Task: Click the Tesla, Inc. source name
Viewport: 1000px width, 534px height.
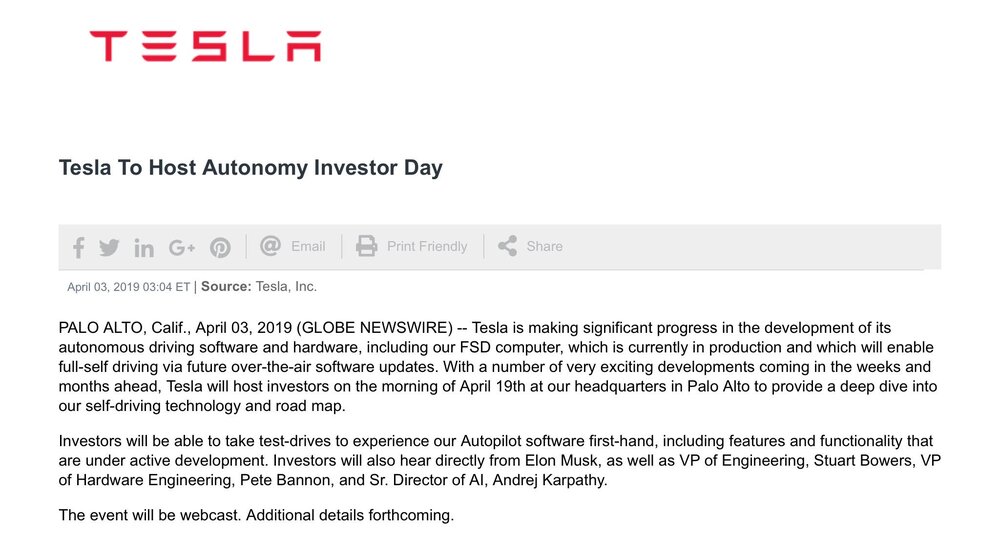Action: pos(285,287)
